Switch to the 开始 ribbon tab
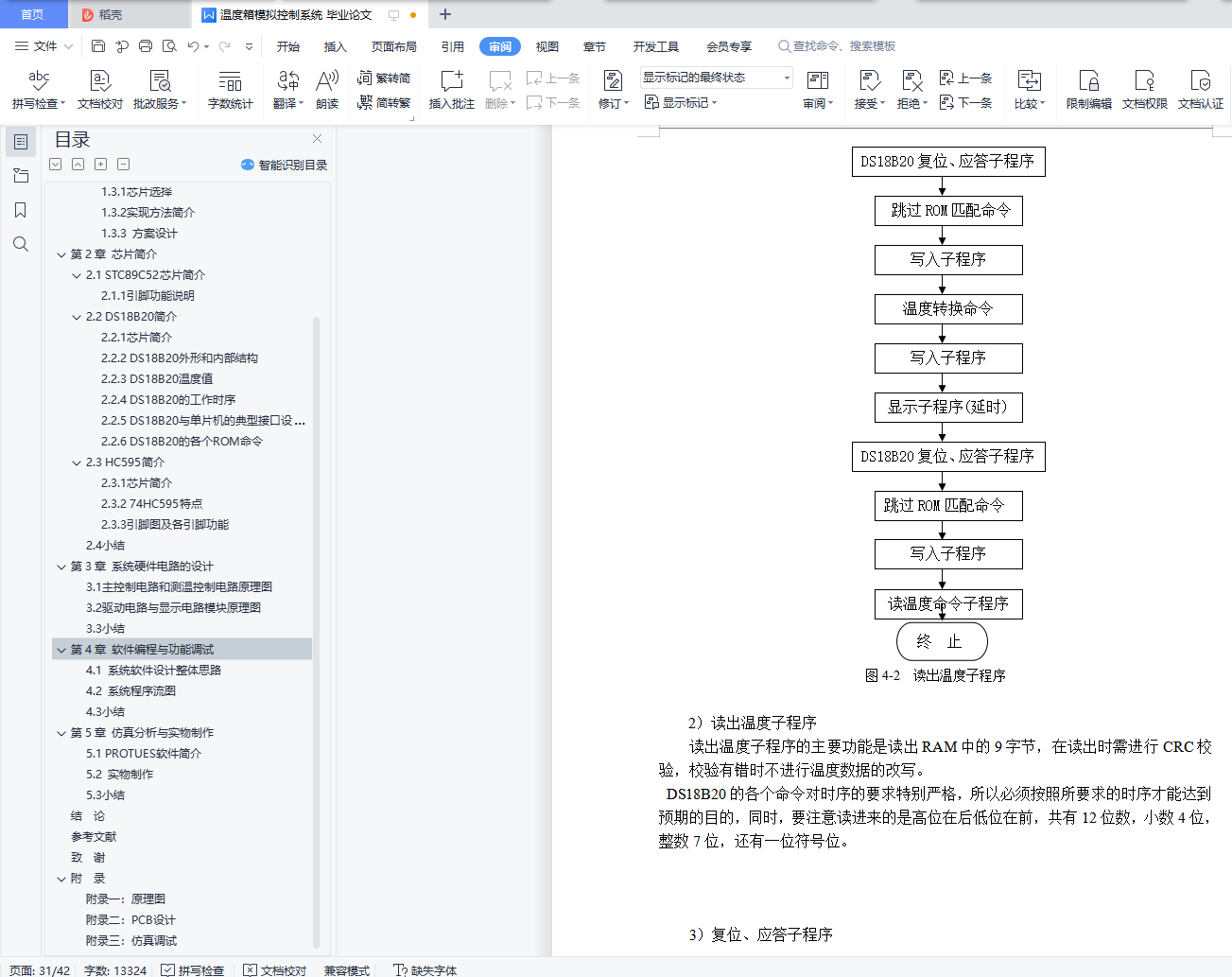This screenshot has height=977, width=1232. tap(288, 46)
